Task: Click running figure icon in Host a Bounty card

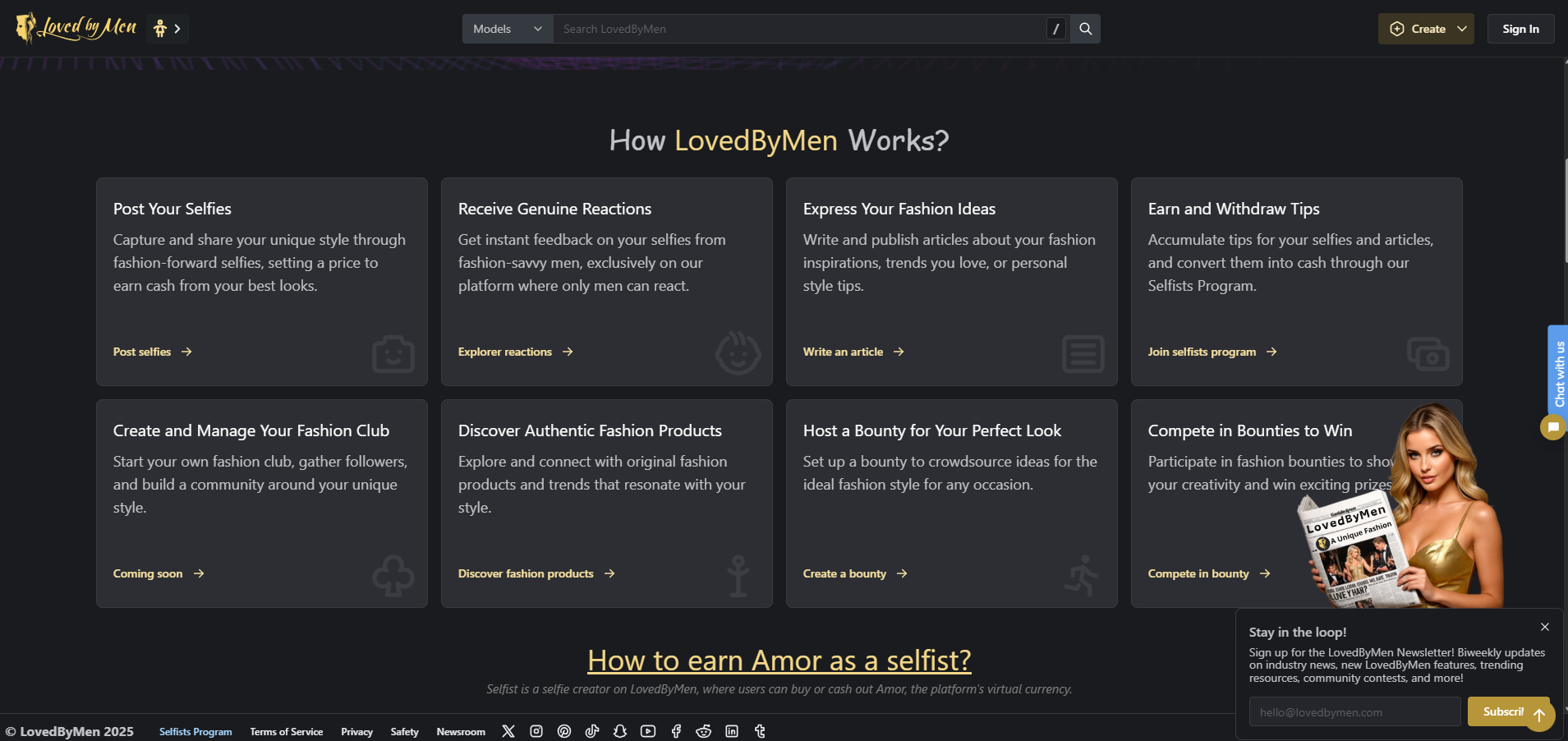Action: (x=1082, y=575)
